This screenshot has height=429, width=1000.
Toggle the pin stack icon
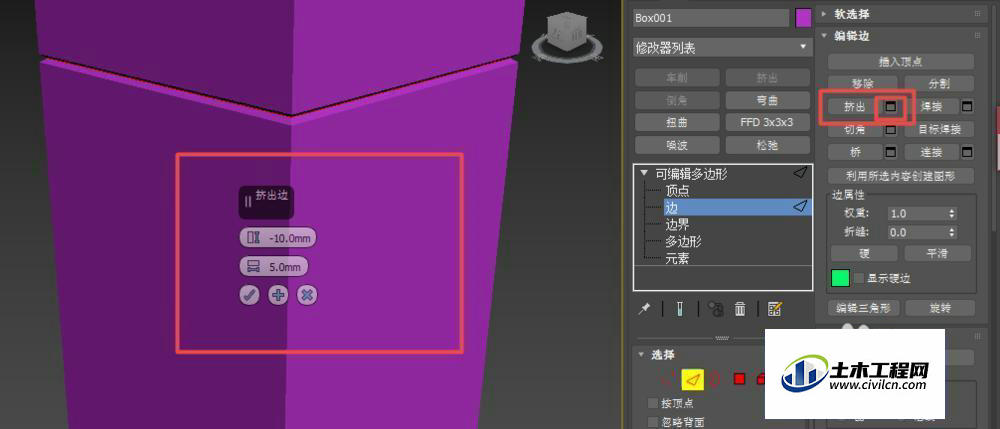click(x=644, y=309)
